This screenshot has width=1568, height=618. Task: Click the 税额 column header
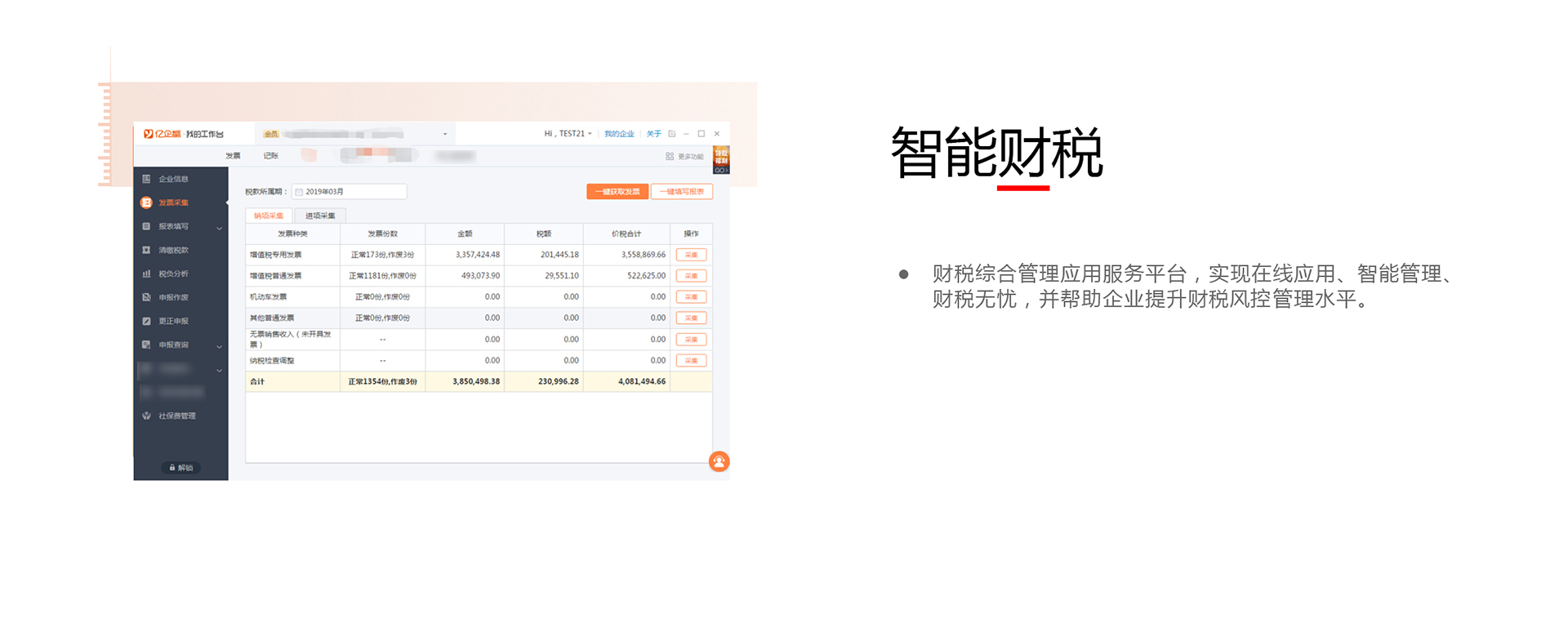click(x=544, y=234)
